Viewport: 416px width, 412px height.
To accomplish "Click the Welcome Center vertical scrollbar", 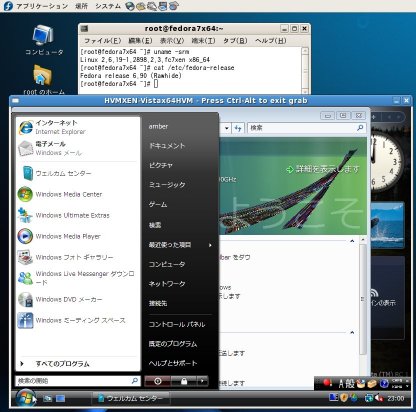I will tap(363, 298).
